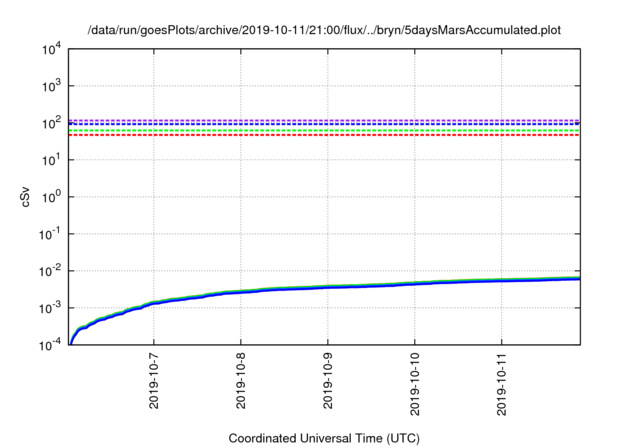Click the red dashed threshold line
Image resolution: width=640 pixels, height=448 pixels.
324,135
